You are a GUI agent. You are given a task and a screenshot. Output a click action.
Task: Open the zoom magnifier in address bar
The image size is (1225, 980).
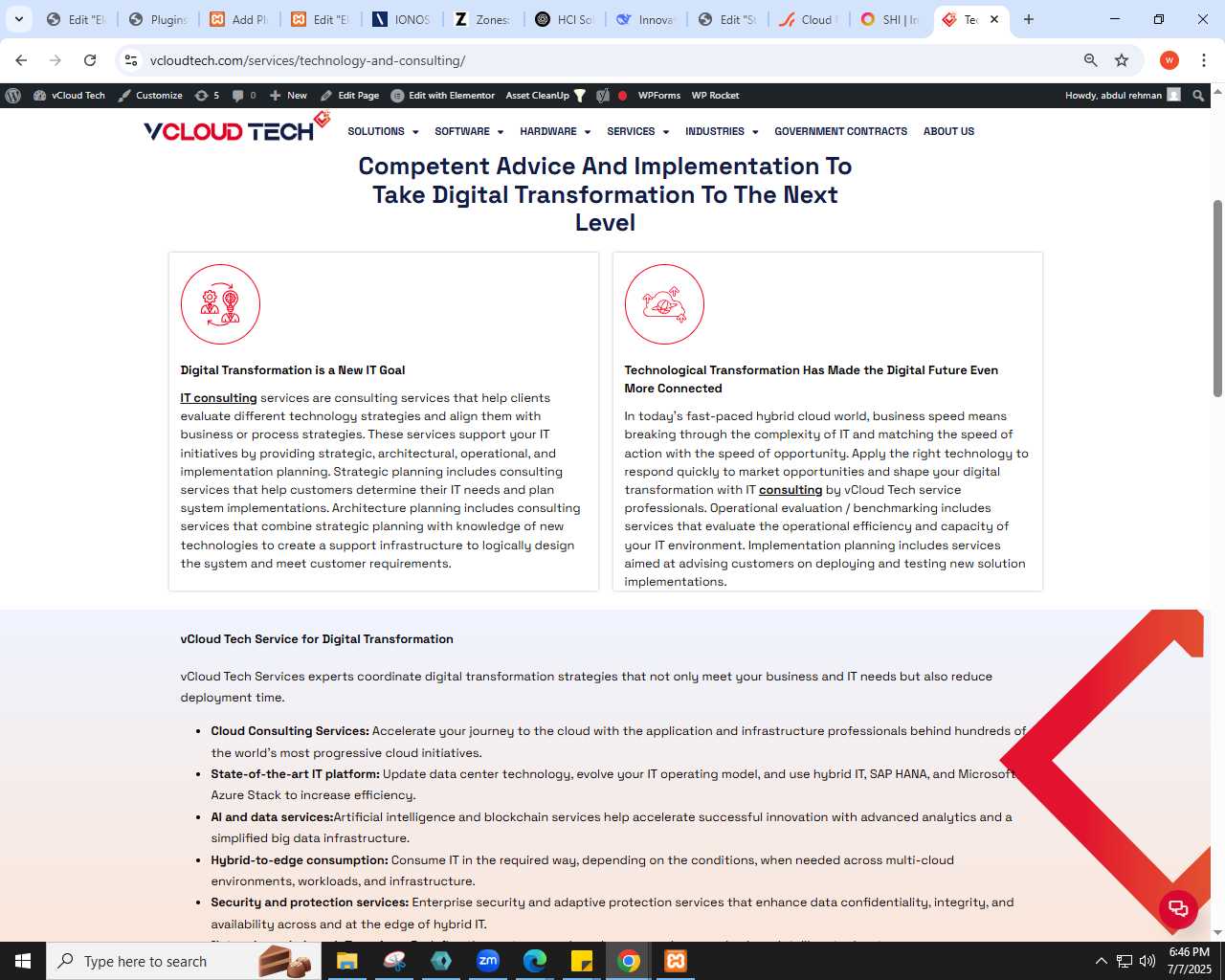click(x=1090, y=60)
